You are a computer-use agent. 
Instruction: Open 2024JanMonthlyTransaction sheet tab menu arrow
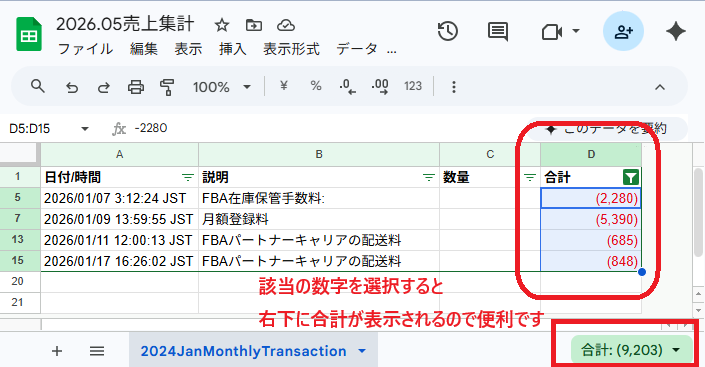(x=362, y=351)
